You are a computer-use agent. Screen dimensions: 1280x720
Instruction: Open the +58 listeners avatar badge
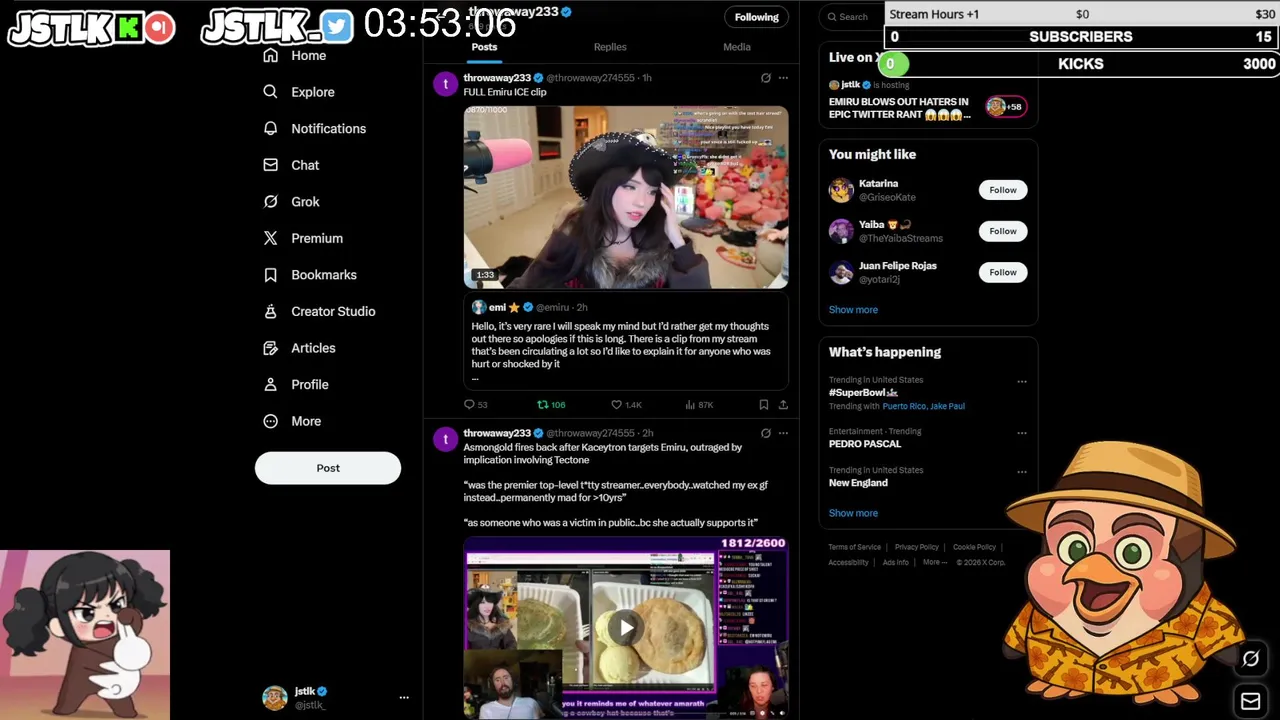point(1006,107)
